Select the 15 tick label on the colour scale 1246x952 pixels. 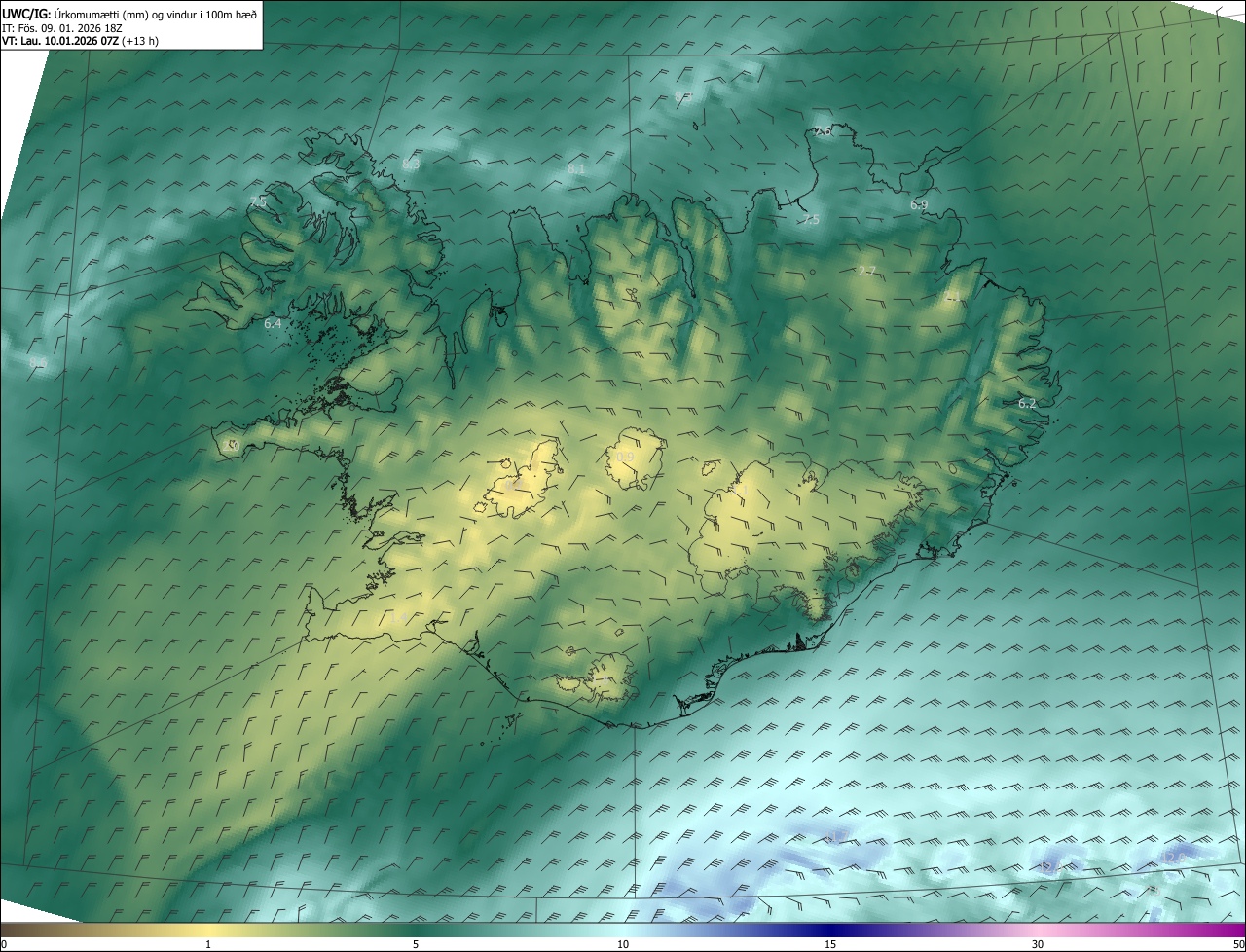coord(830,944)
